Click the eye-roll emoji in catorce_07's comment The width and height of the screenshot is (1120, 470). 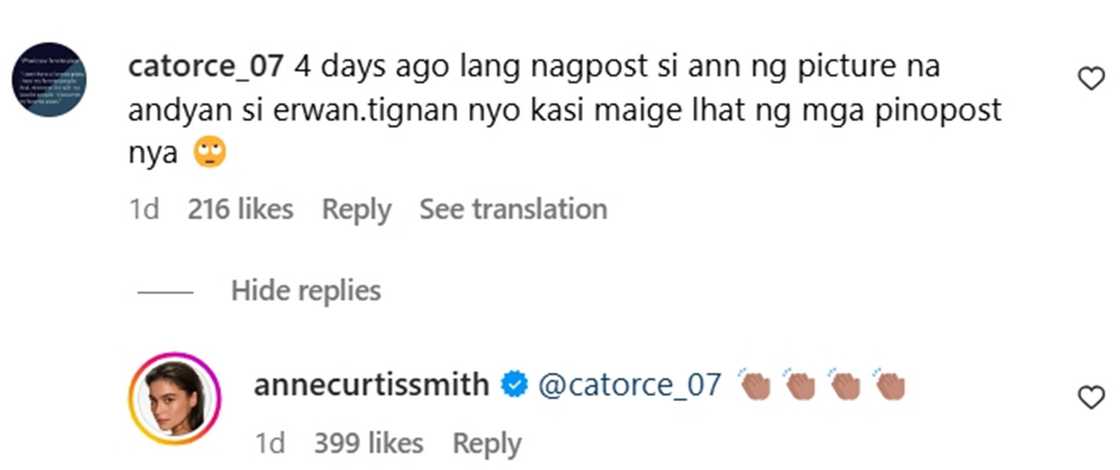(209, 152)
